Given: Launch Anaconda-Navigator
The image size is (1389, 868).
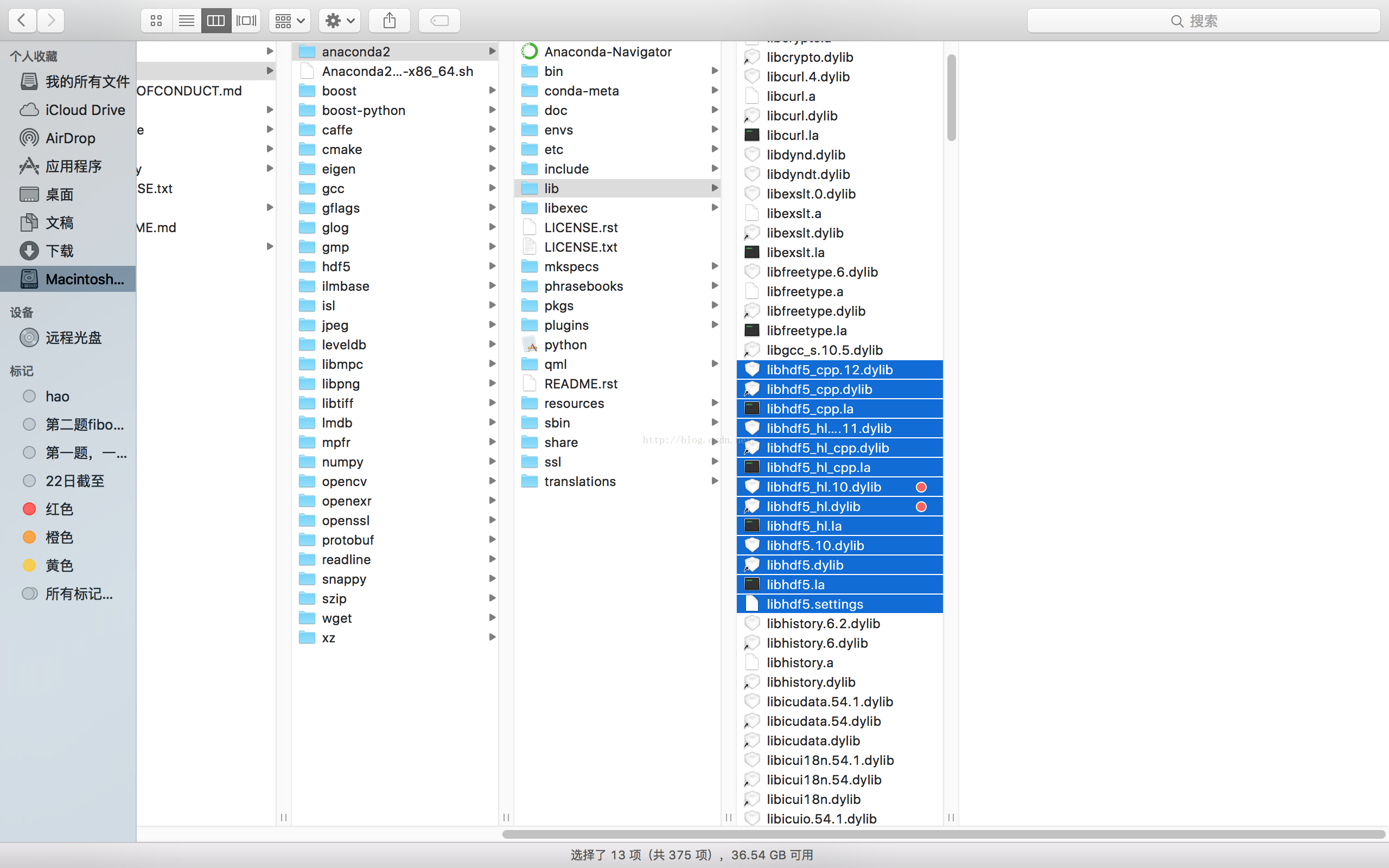Looking at the screenshot, I should tap(617, 52).
